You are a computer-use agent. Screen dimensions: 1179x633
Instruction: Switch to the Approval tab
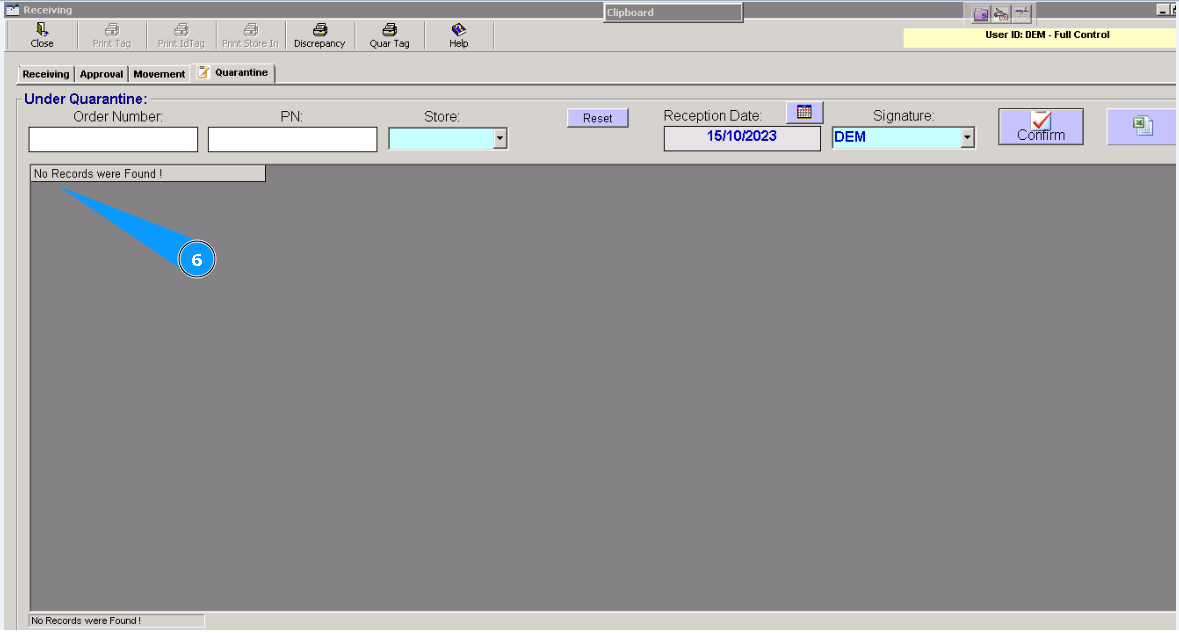101,73
